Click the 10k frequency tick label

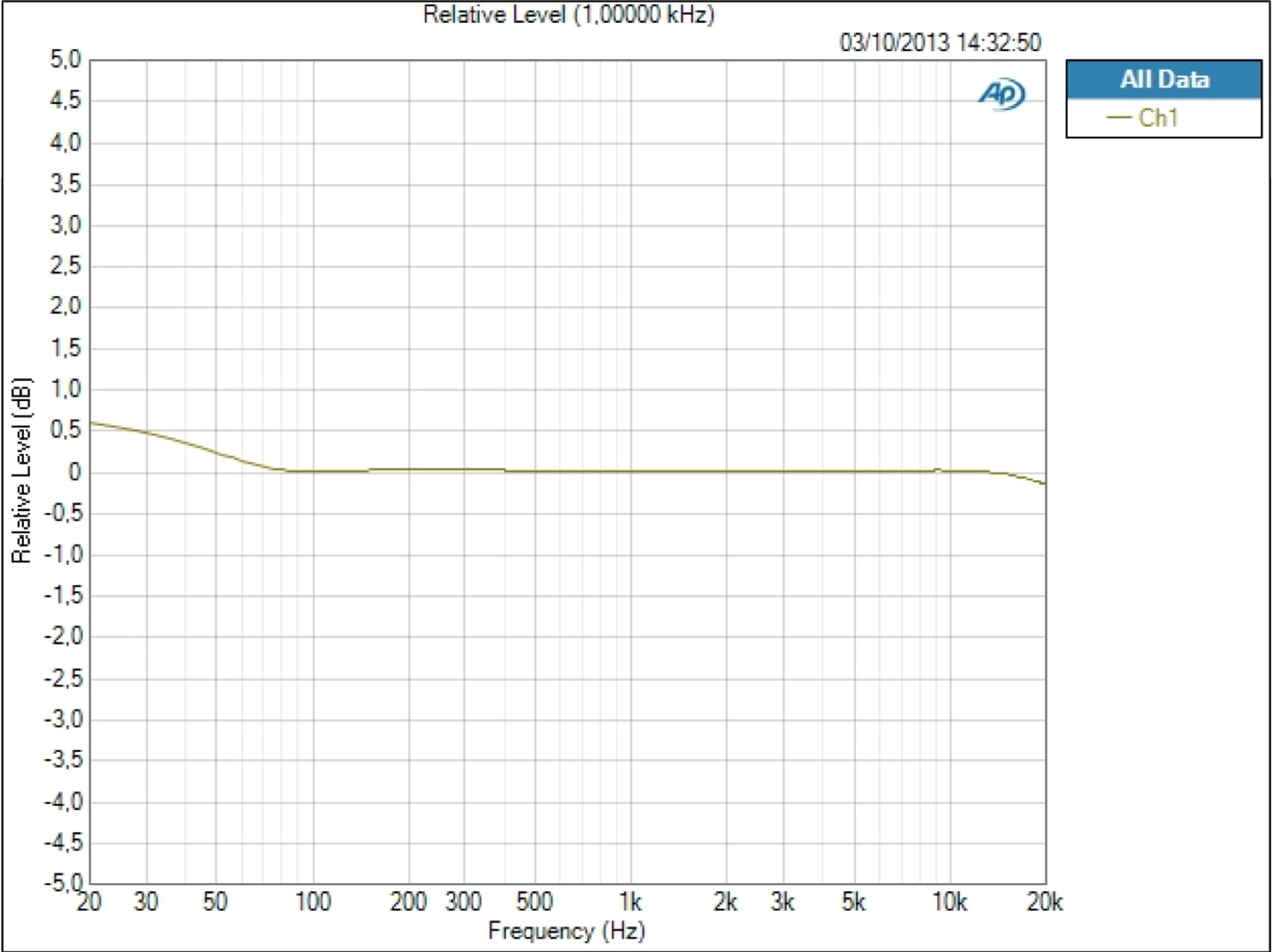[949, 902]
